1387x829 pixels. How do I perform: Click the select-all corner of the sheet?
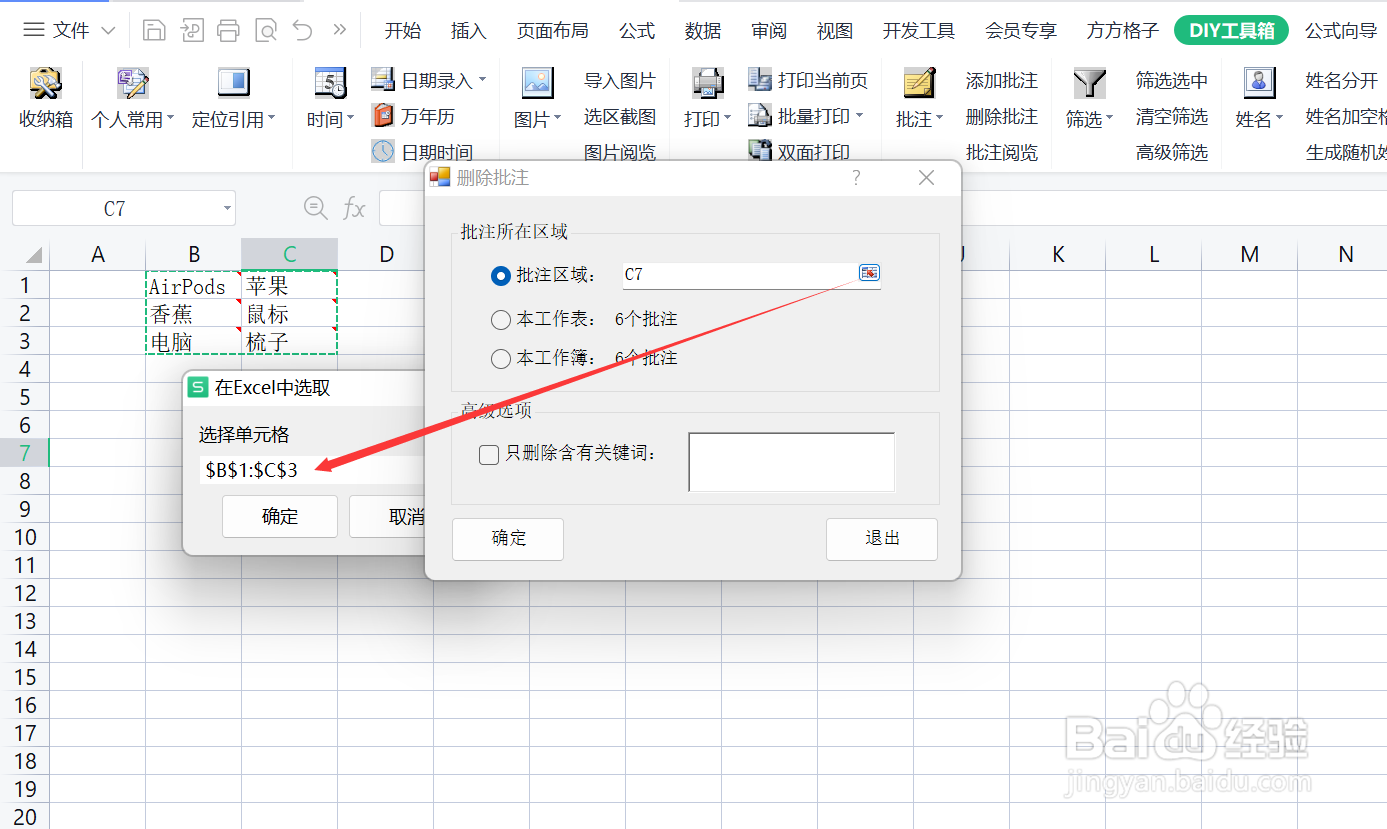32,254
